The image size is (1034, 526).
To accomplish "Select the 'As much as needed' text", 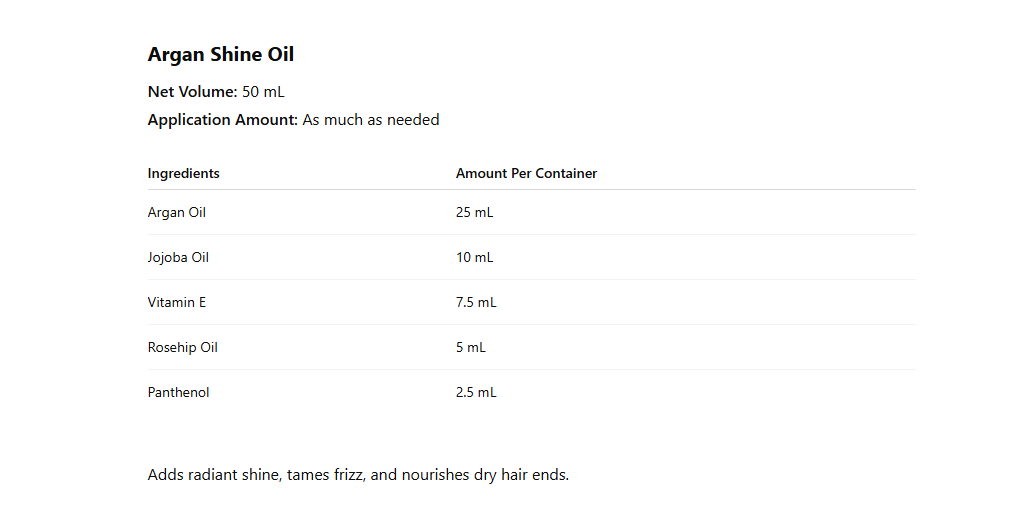I will pyautogui.click(x=370, y=120).
